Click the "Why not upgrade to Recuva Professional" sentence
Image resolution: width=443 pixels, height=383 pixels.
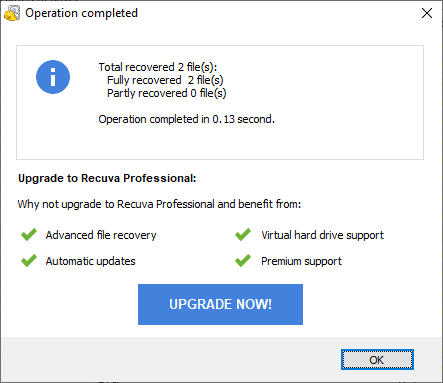[x=159, y=204]
